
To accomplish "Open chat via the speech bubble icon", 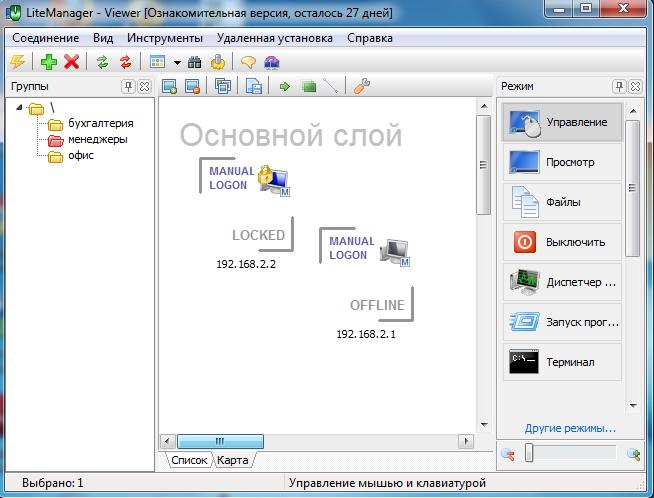I will click(248, 63).
